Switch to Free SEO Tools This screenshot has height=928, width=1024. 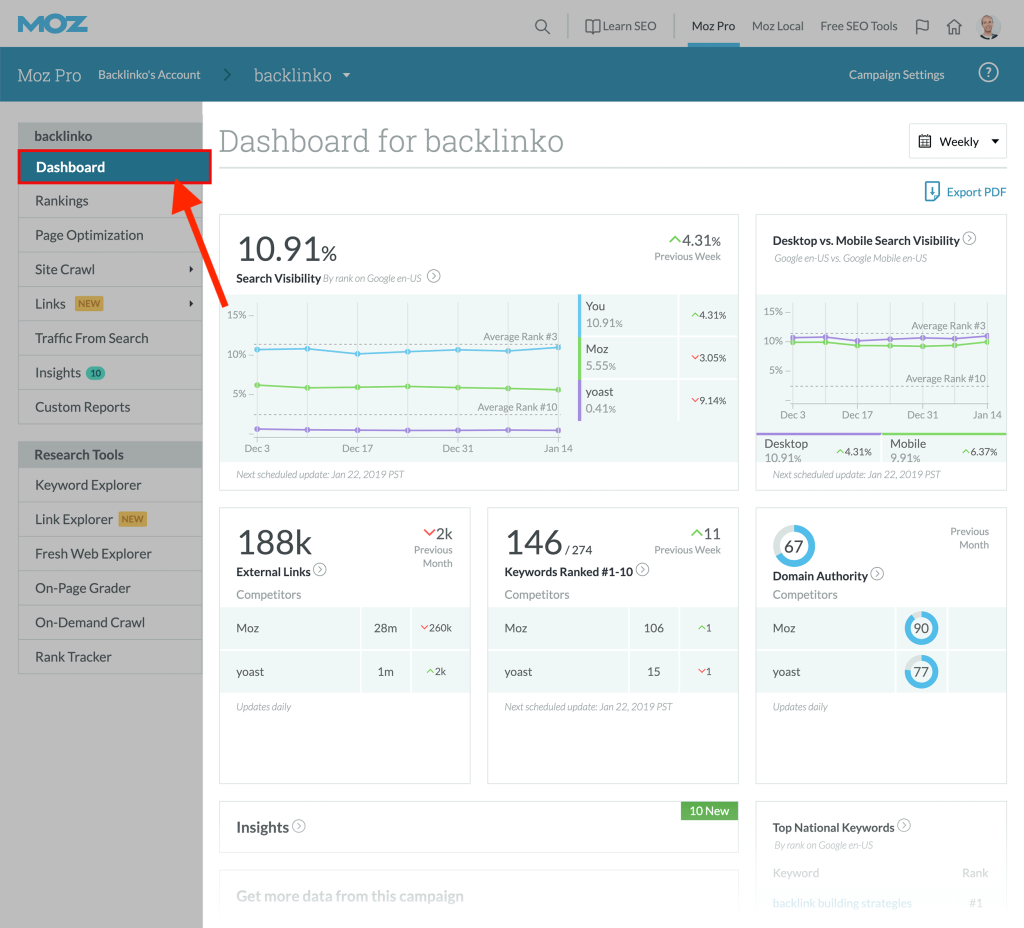(x=857, y=26)
